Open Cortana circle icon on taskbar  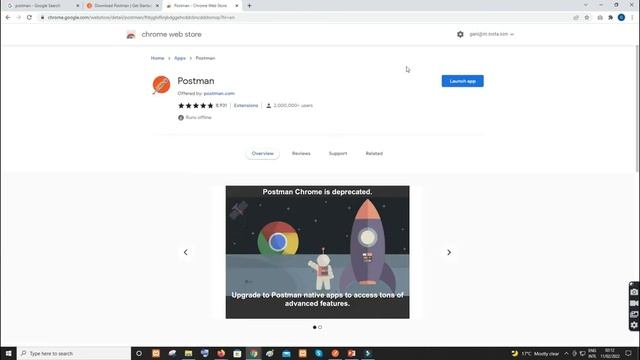click(139, 353)
